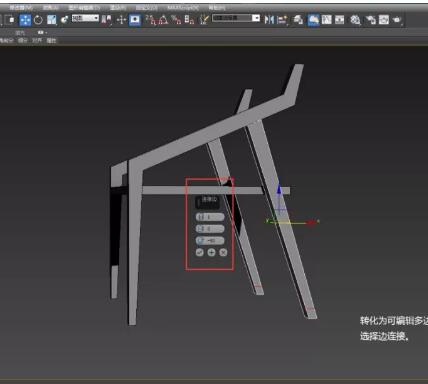
Task: Activate the Select and Rotate tool
Action: 38,20
